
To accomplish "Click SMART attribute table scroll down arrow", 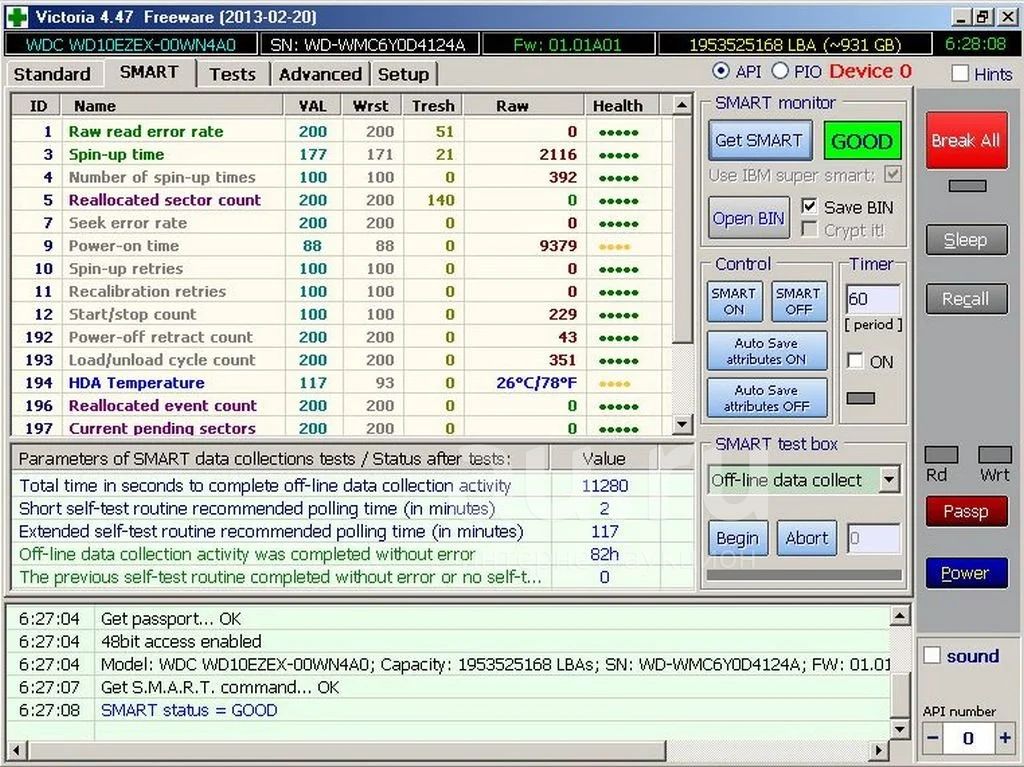I will tap(682, 424).
